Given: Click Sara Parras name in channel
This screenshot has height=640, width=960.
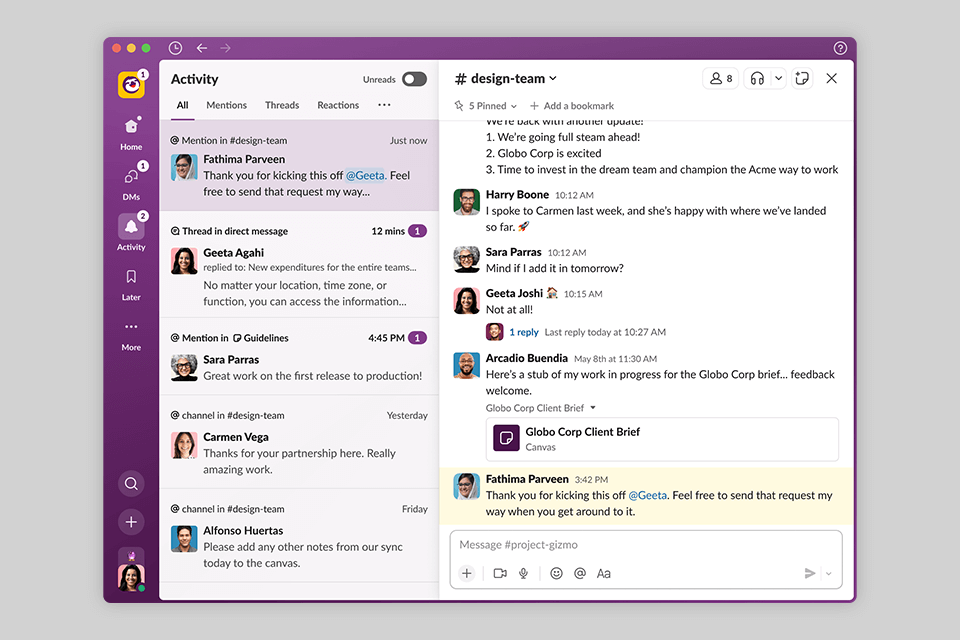Looking at the screenshot, I should 513,252.
